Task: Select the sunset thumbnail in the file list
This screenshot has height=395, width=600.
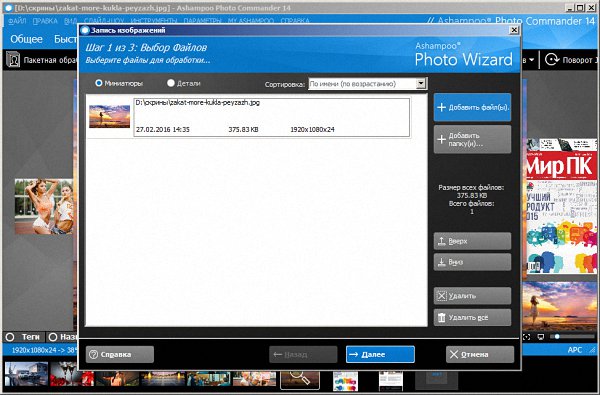Action: [109, 116]
